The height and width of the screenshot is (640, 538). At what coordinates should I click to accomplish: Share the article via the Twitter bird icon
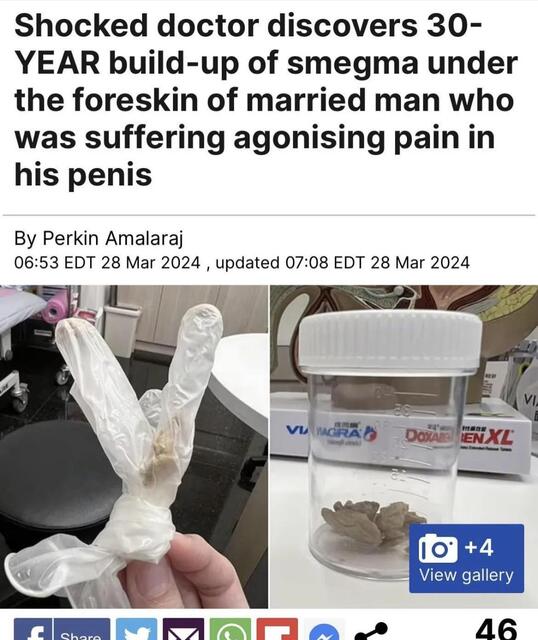136,629
